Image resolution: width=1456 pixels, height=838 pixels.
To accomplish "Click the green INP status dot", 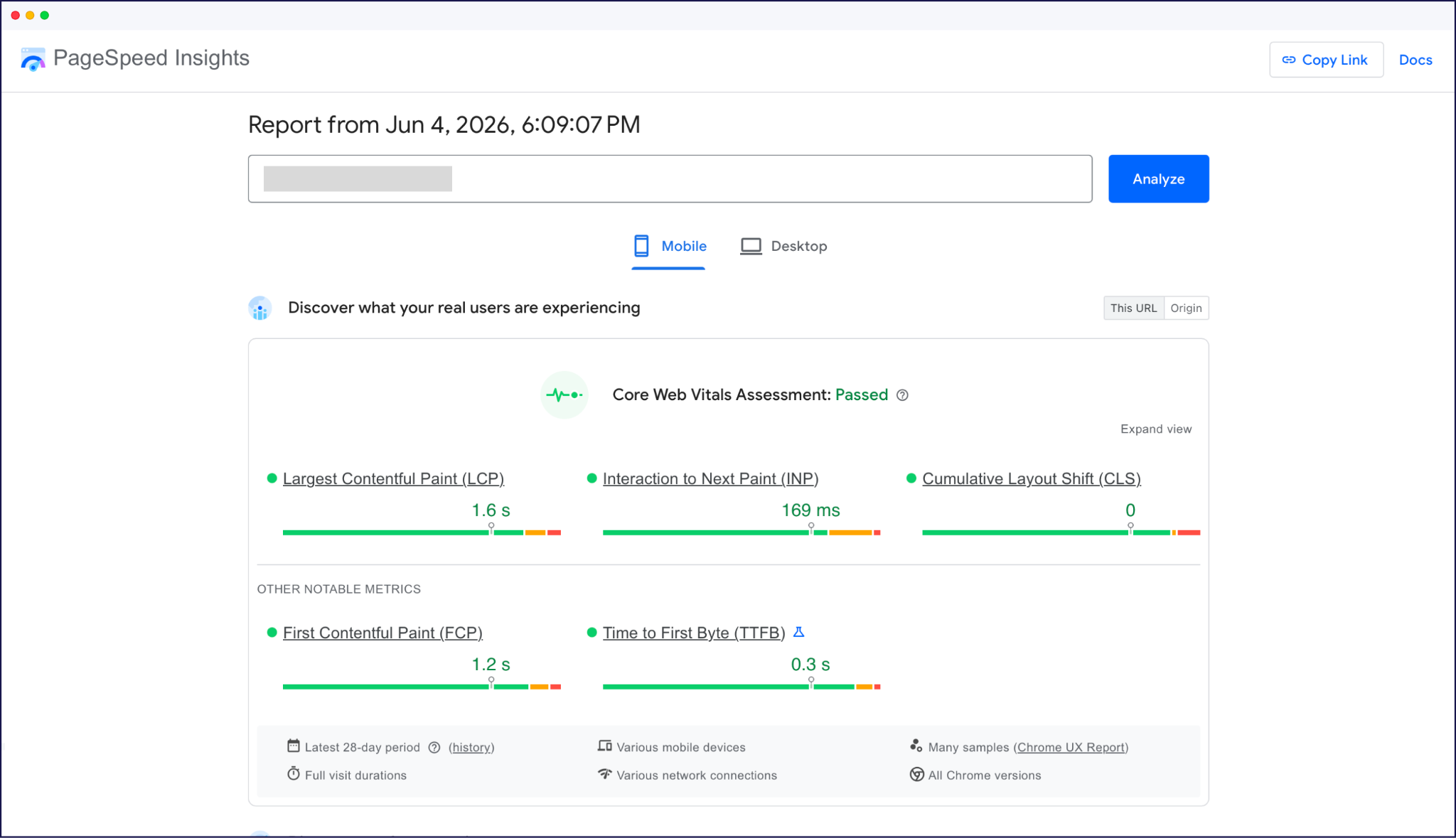I will (x=591, y=478).
